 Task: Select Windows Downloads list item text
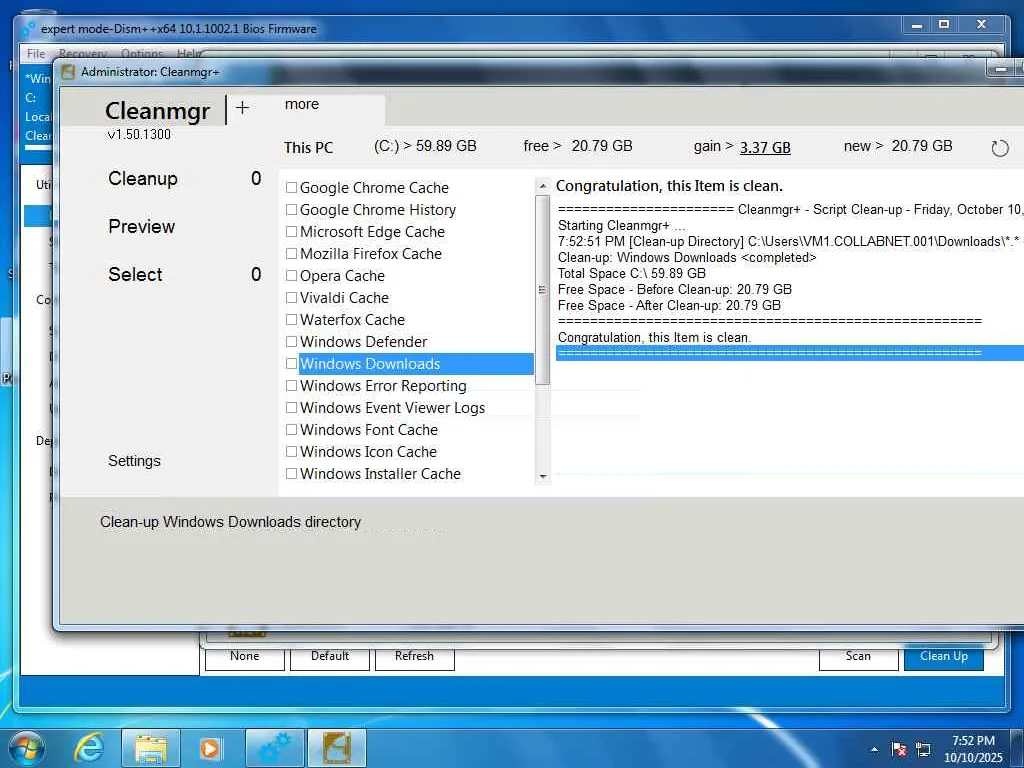point(370,364)
